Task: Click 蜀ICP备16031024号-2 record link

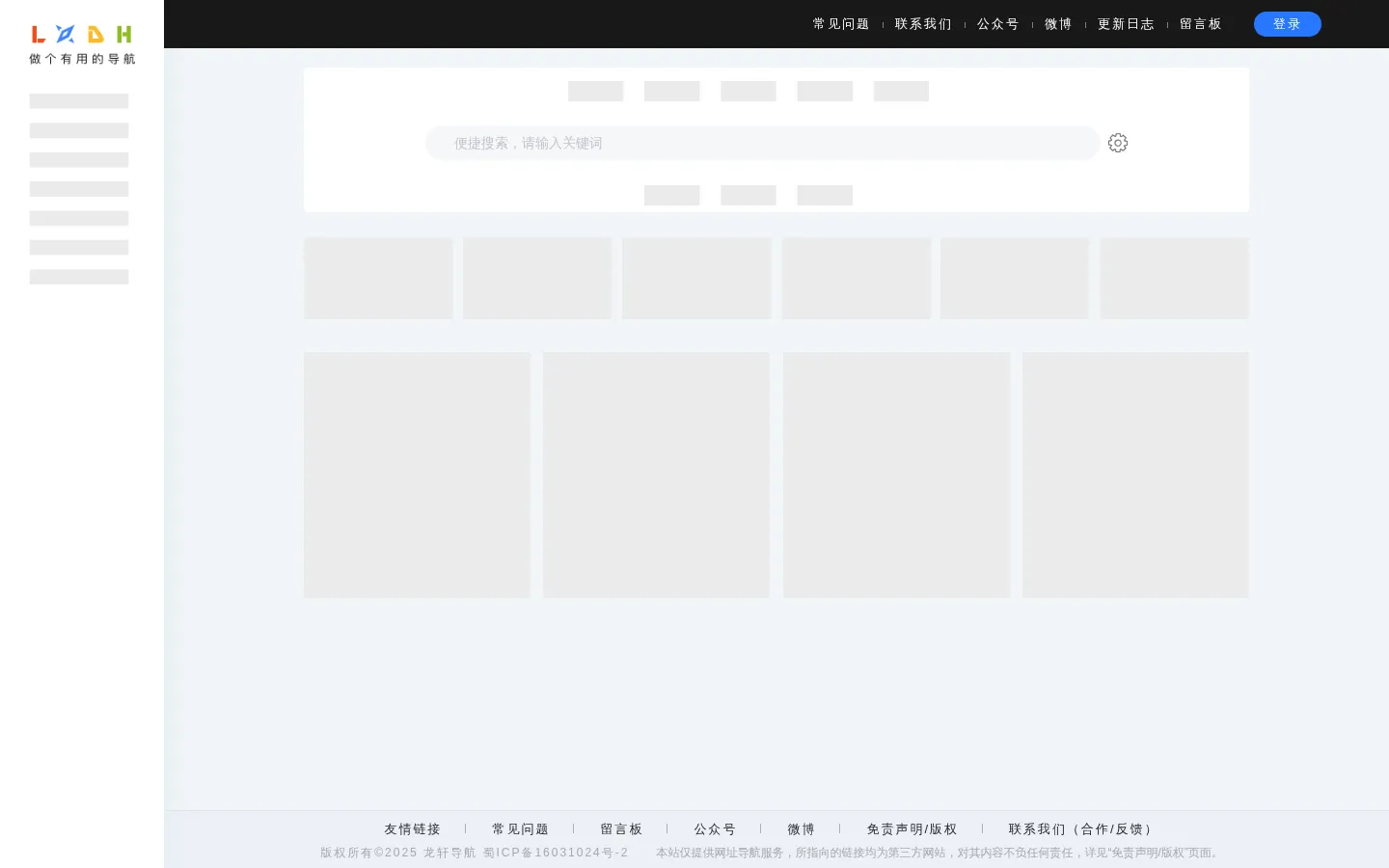Action: click(x=556, y=853)
